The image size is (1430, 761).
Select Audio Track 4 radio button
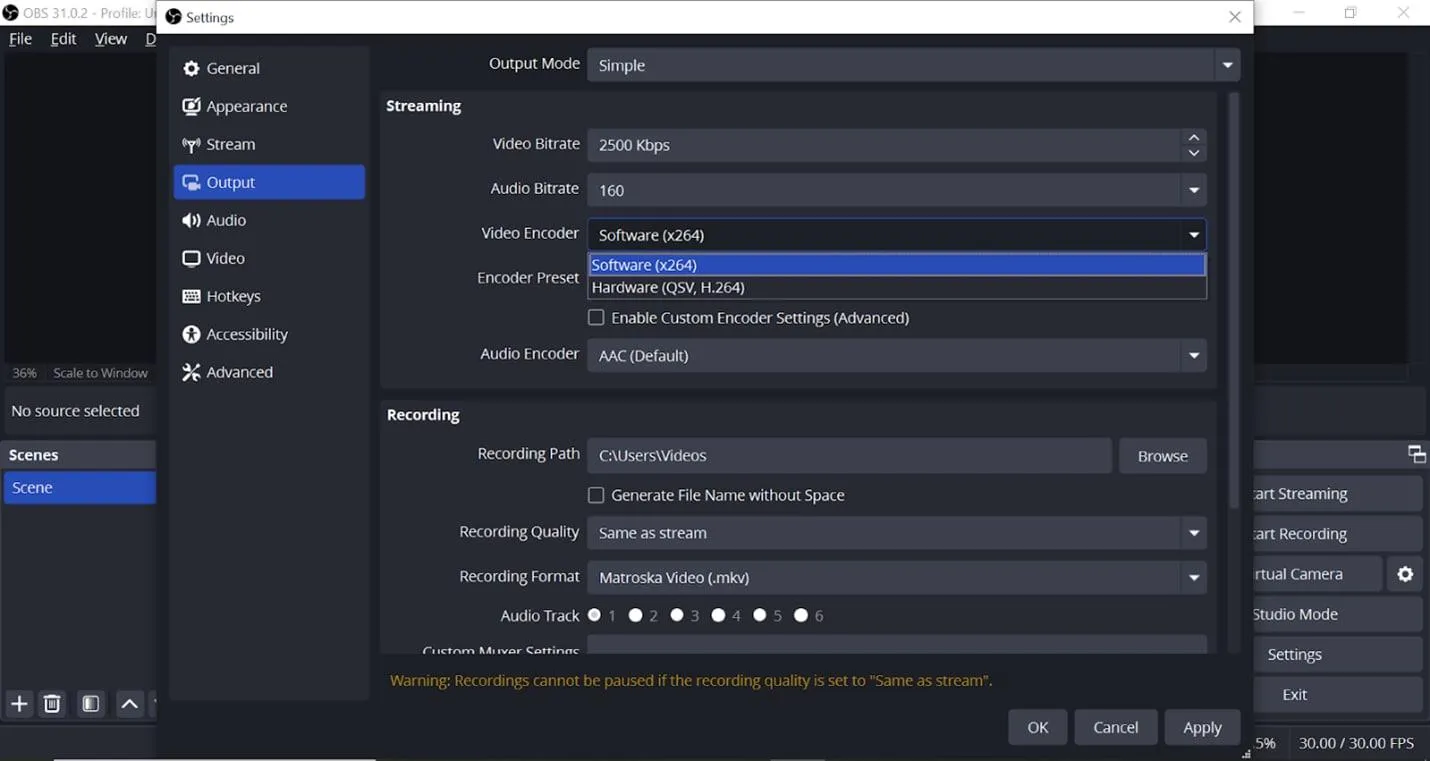718,615
